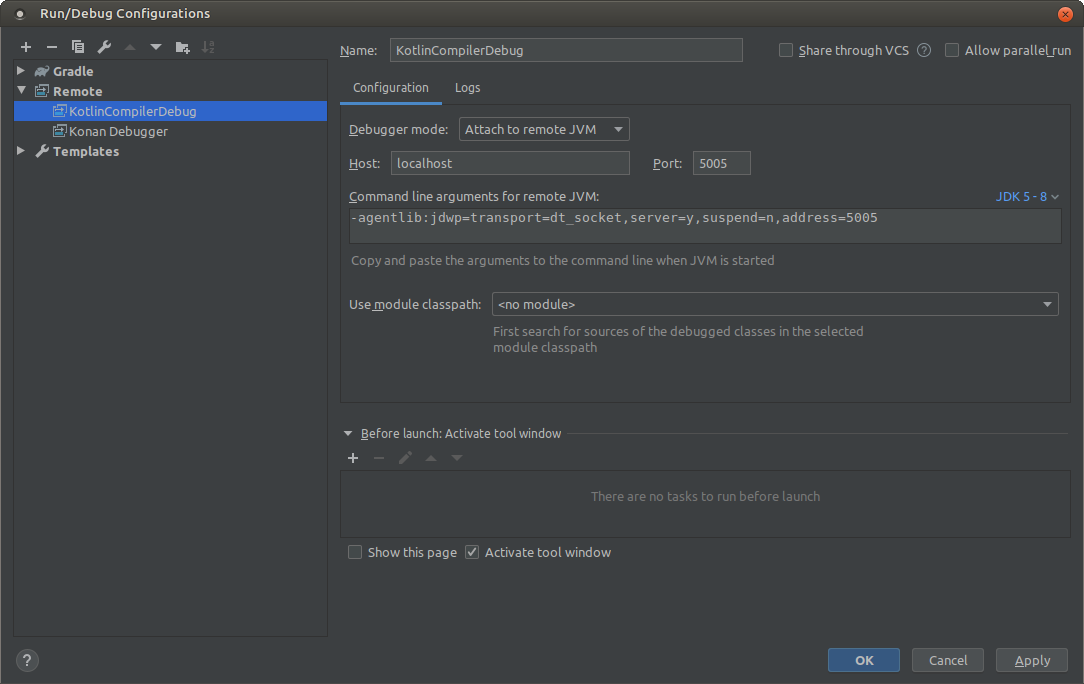Expand the Gradle tree node

click(21, 71)
